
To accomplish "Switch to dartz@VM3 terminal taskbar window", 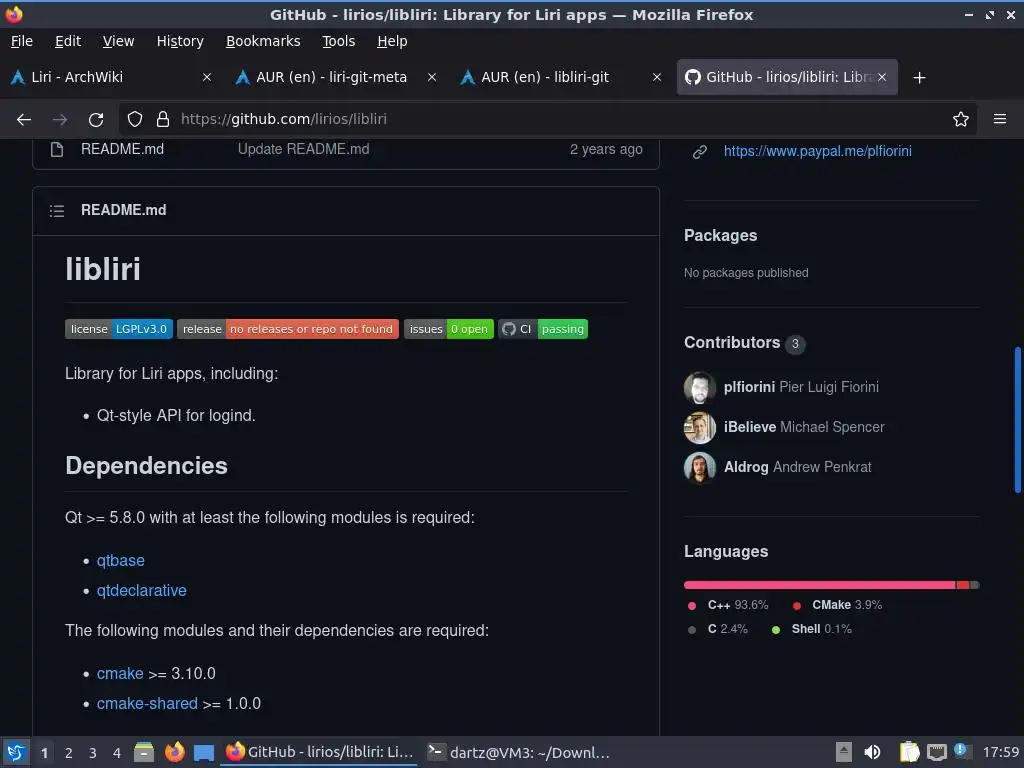I will click(x=519, y=752).
